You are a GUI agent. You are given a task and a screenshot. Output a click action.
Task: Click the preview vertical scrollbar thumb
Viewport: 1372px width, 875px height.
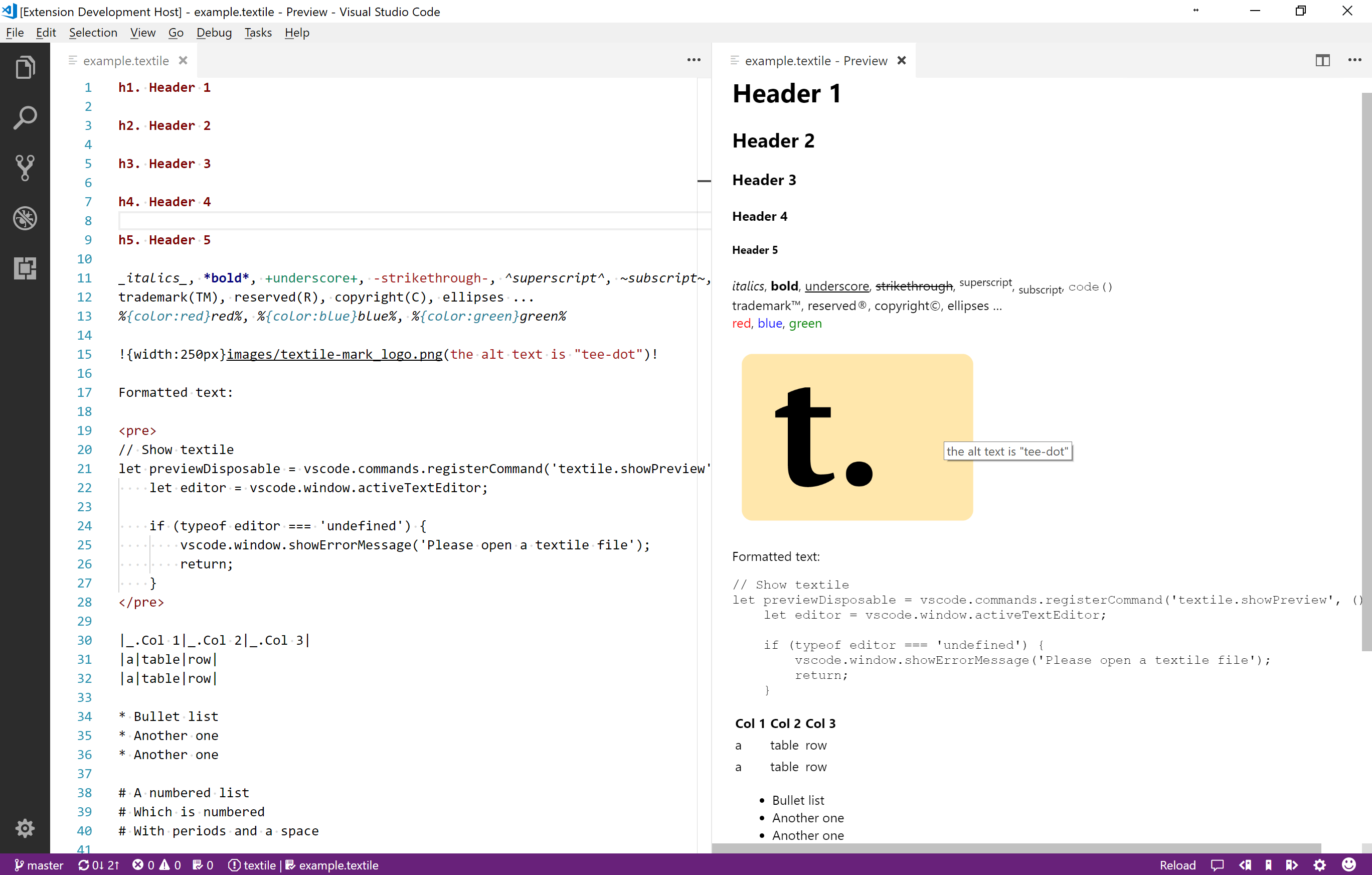coord(1366,371)
